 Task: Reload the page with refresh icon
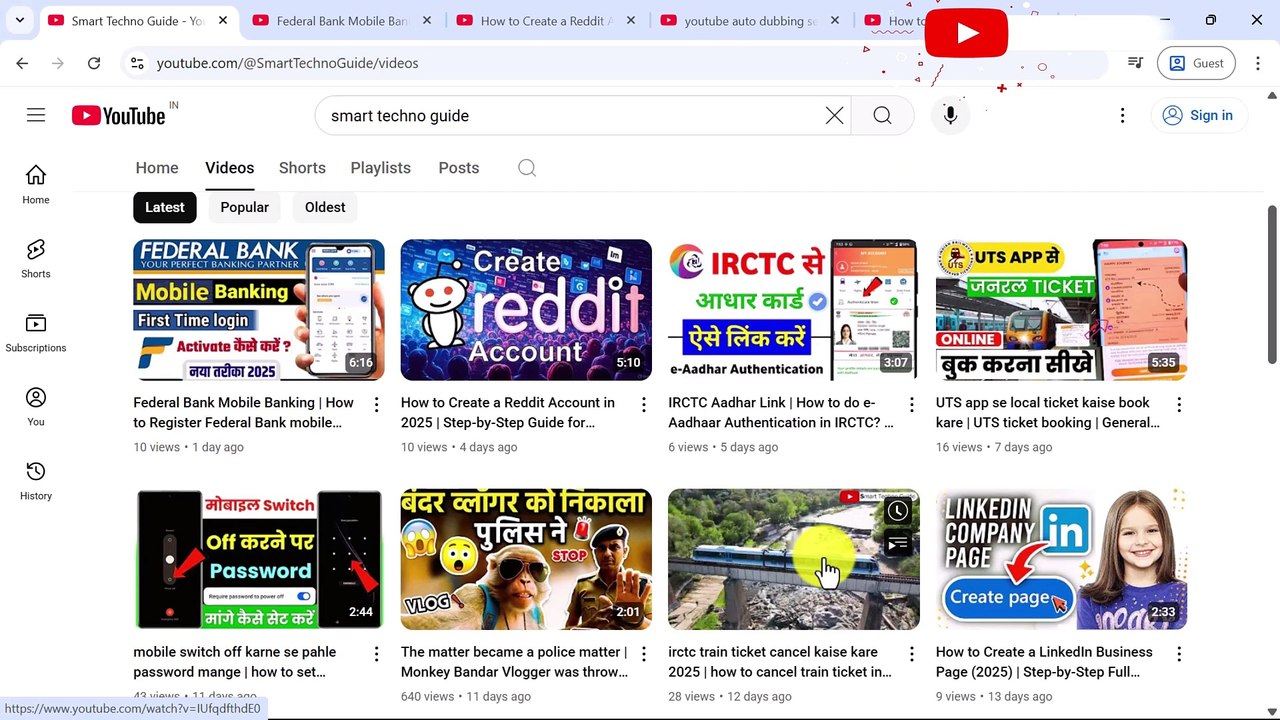[94, 63]
